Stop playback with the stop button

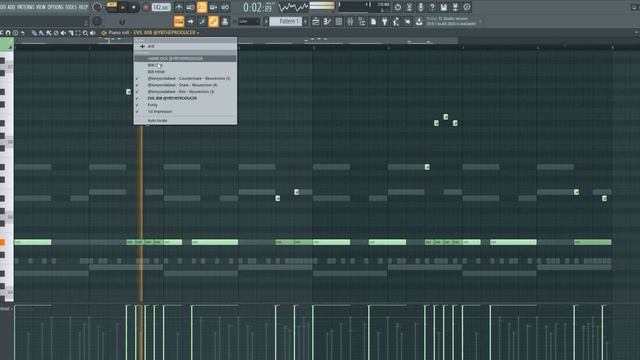(x=133, y=7)
